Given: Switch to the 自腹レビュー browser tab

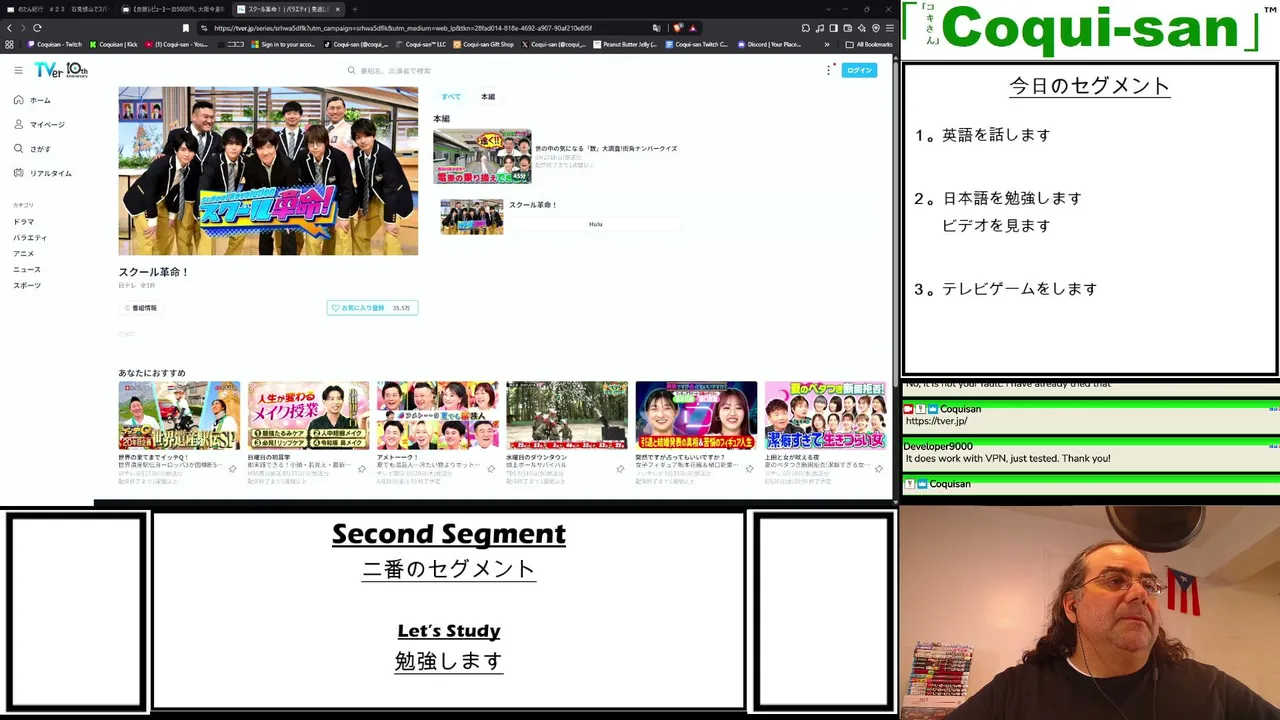Looking at the screenshot, I should 172,9.
